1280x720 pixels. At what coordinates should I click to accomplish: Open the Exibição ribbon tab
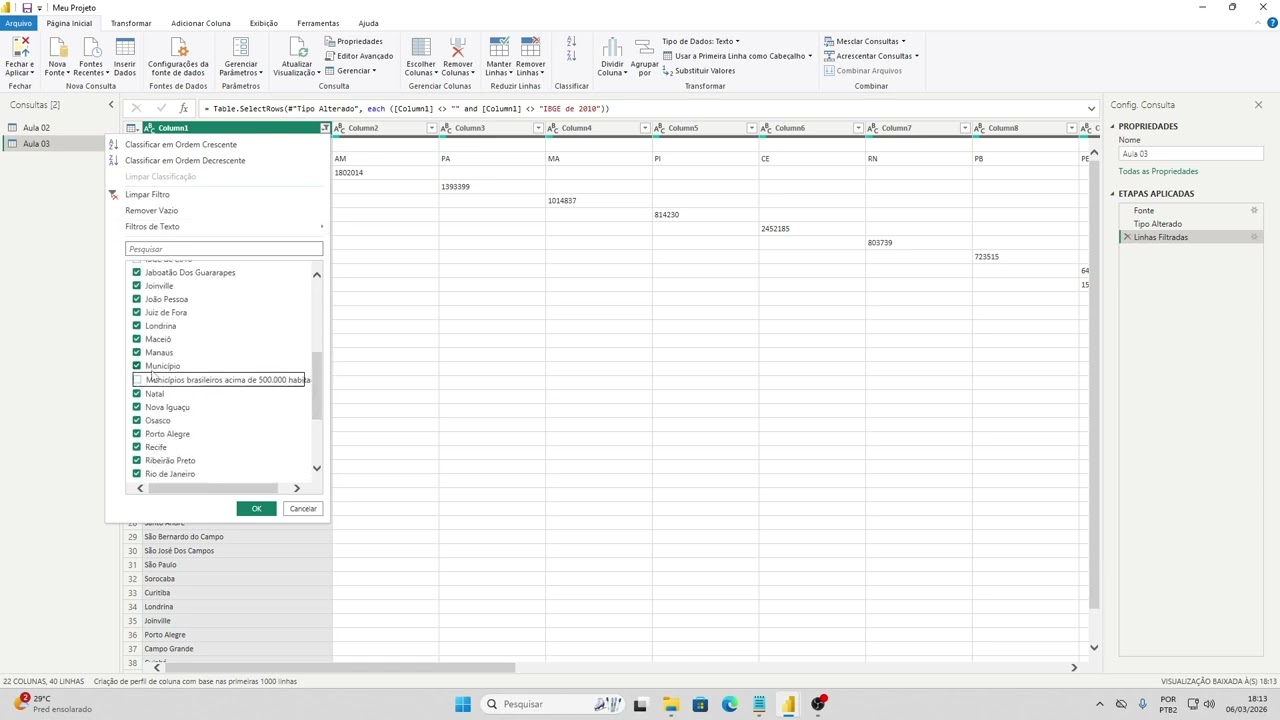point(264,23)
